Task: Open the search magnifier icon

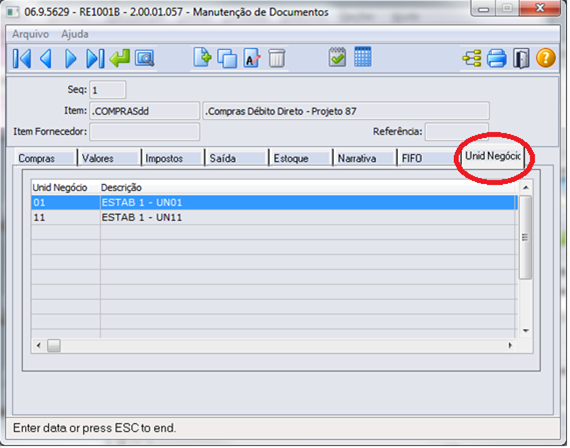Action: point(145,58)
